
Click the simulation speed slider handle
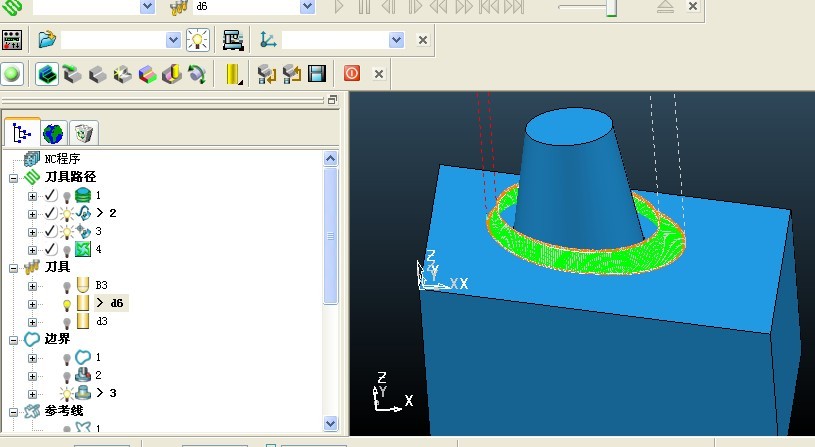(612, 8)
